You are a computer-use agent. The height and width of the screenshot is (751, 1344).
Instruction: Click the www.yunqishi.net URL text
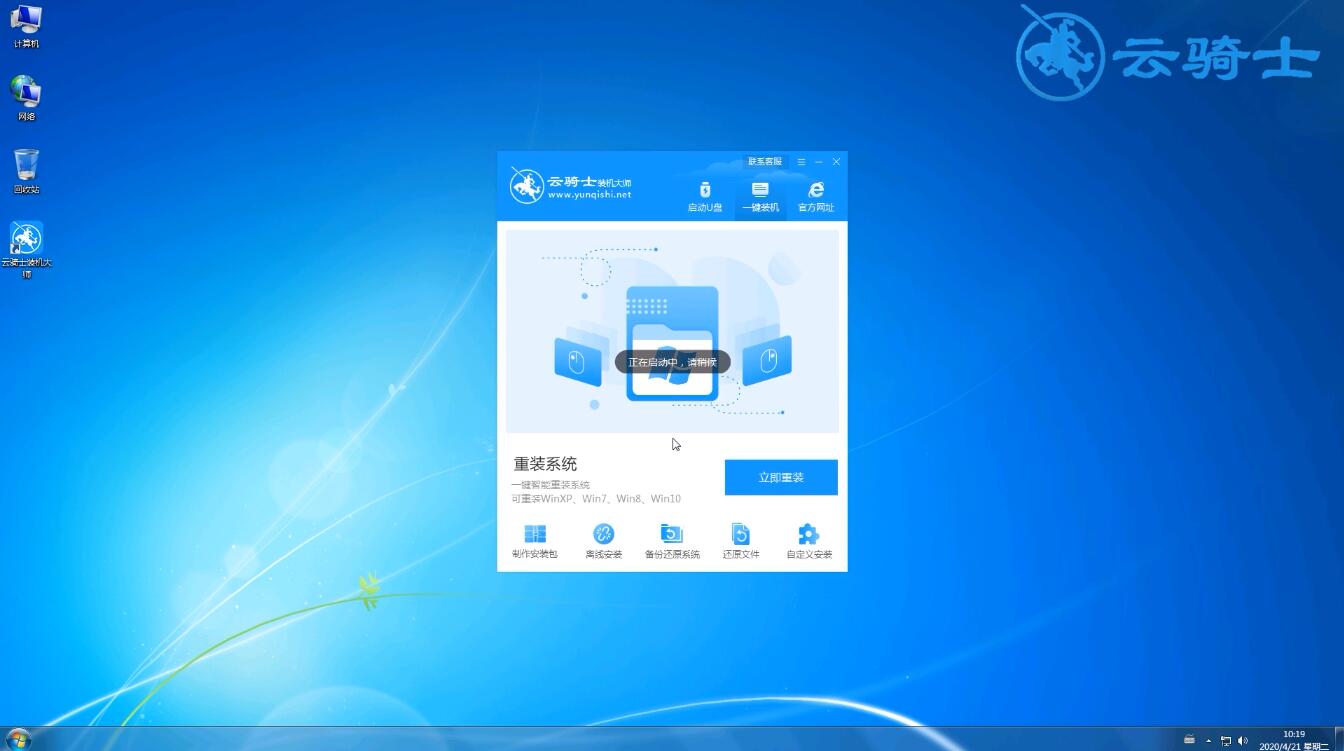click(589, 195)
